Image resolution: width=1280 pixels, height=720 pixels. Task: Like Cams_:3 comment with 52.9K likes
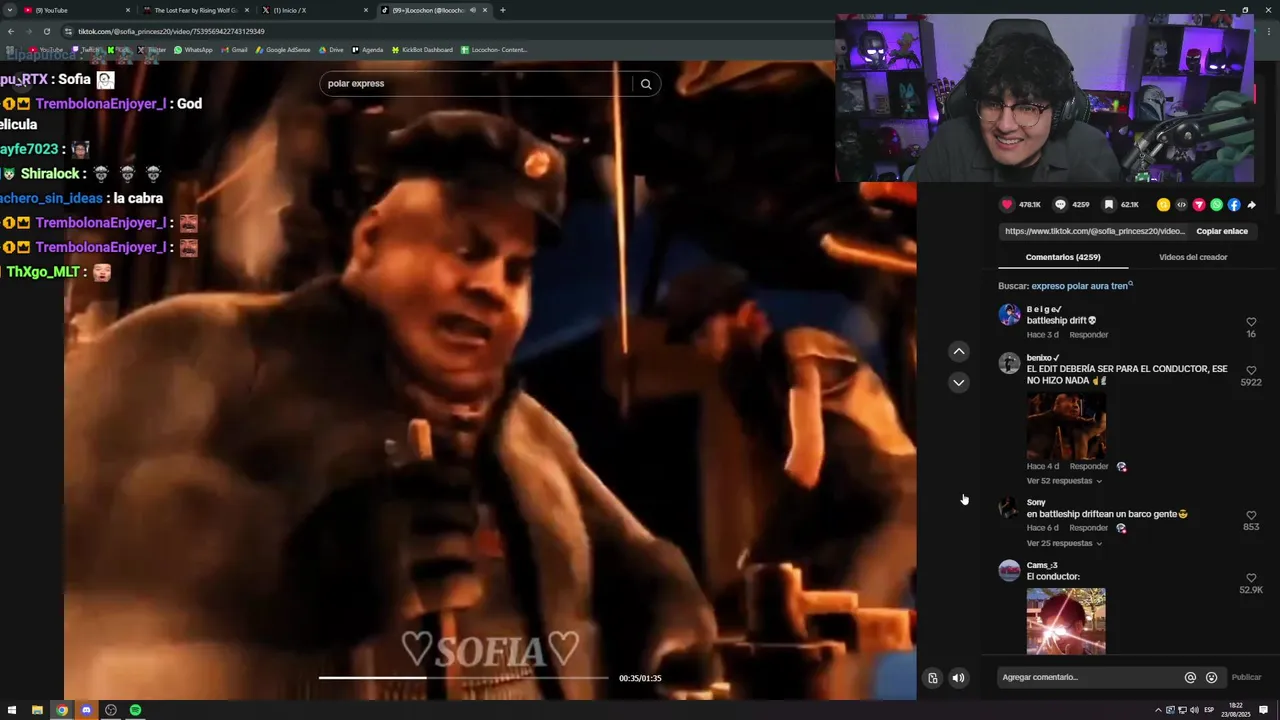tap(1251, 578)
